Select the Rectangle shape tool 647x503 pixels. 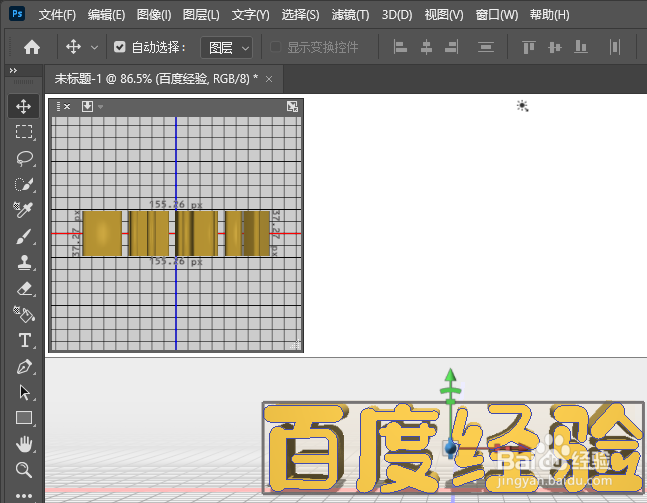(x=24, y=418)
